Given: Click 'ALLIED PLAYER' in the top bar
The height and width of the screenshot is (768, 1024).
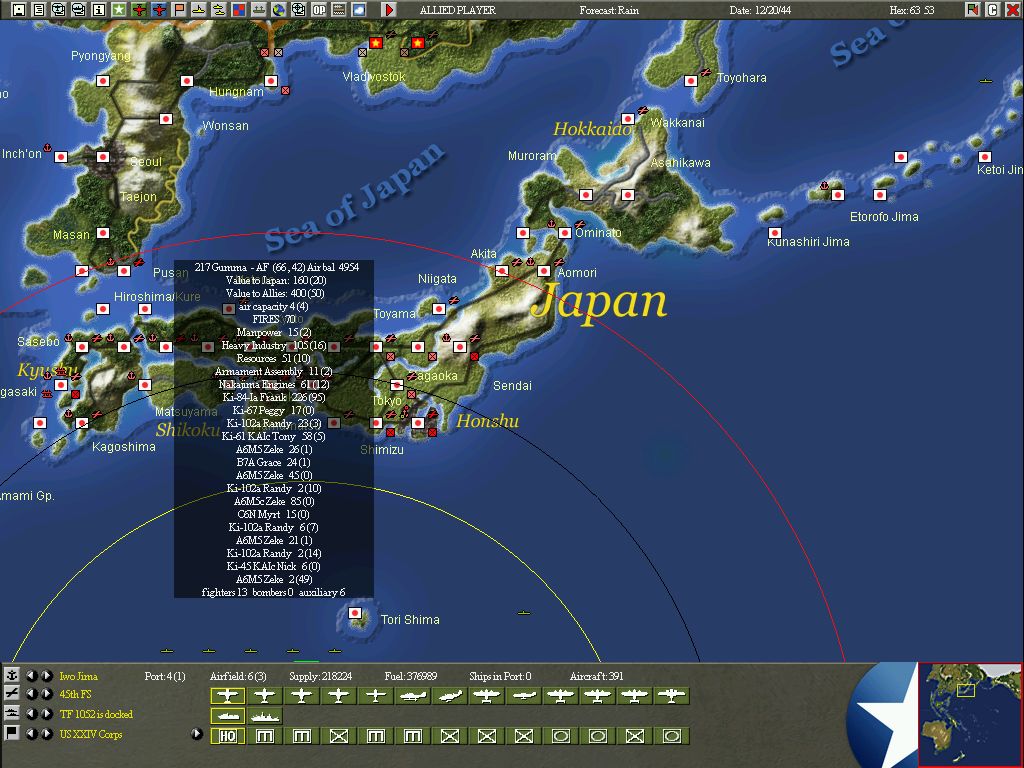Looking at the screenshot, I should pos(457,10).
